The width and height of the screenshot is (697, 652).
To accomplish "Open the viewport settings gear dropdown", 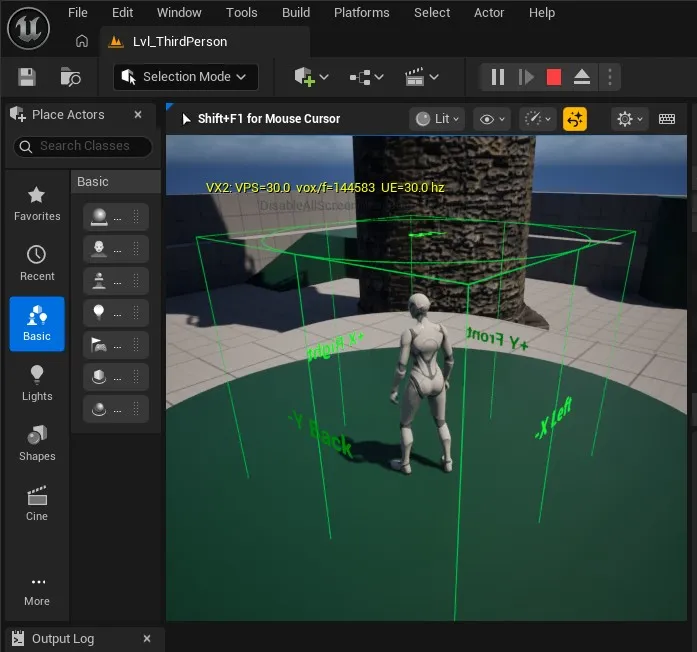I will tap(629, 119).
